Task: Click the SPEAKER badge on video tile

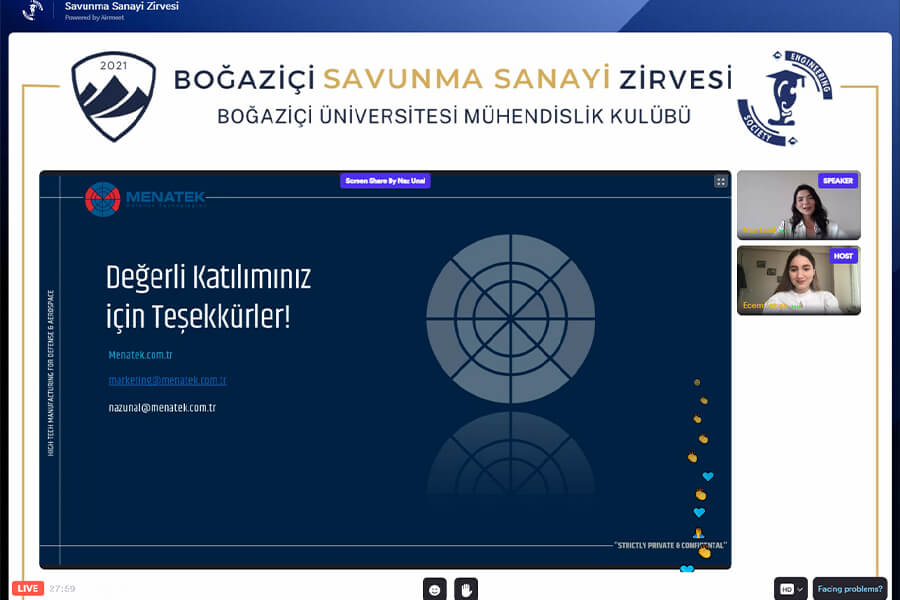Action: (838, 181)
